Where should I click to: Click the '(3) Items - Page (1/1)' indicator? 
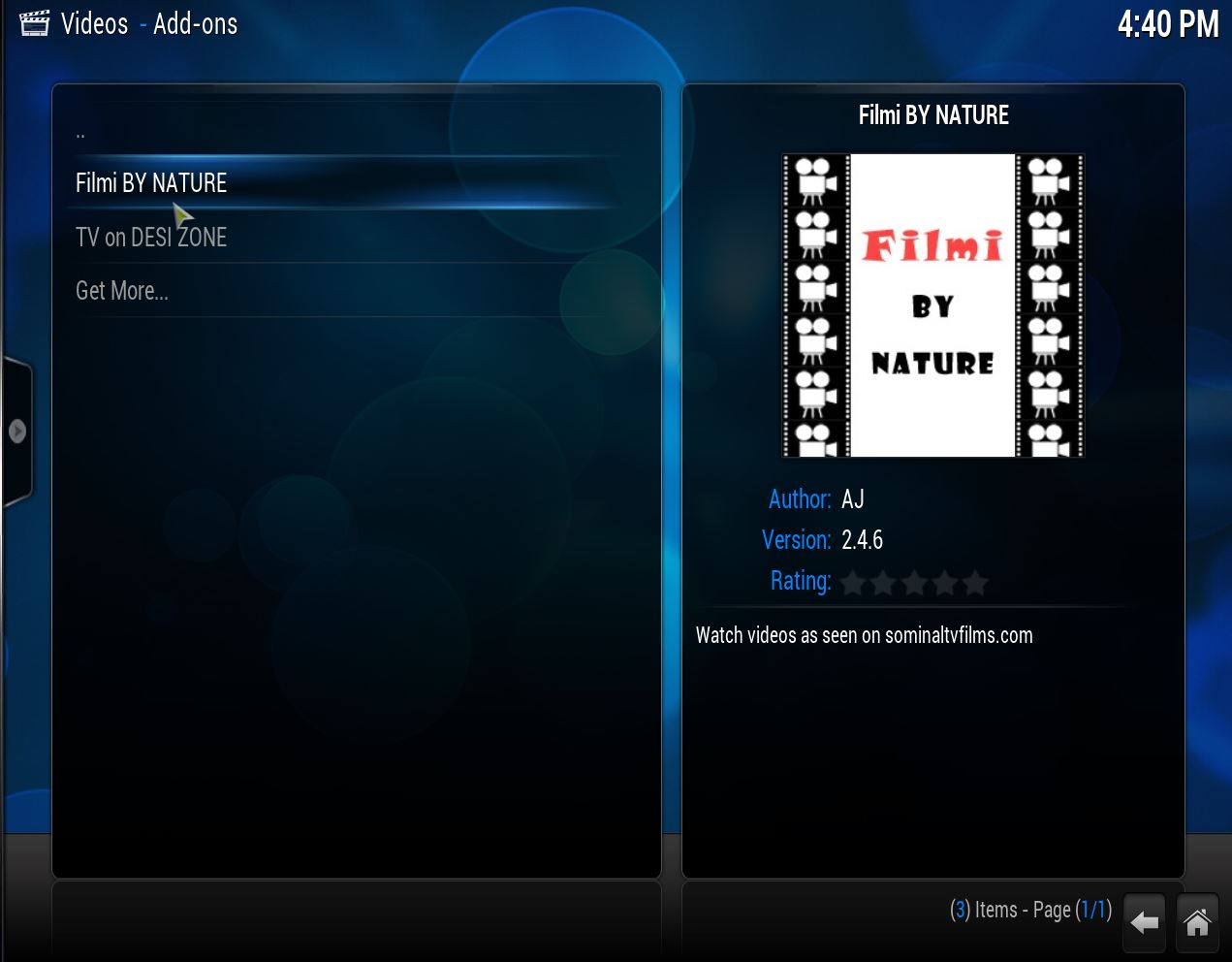1030,910
